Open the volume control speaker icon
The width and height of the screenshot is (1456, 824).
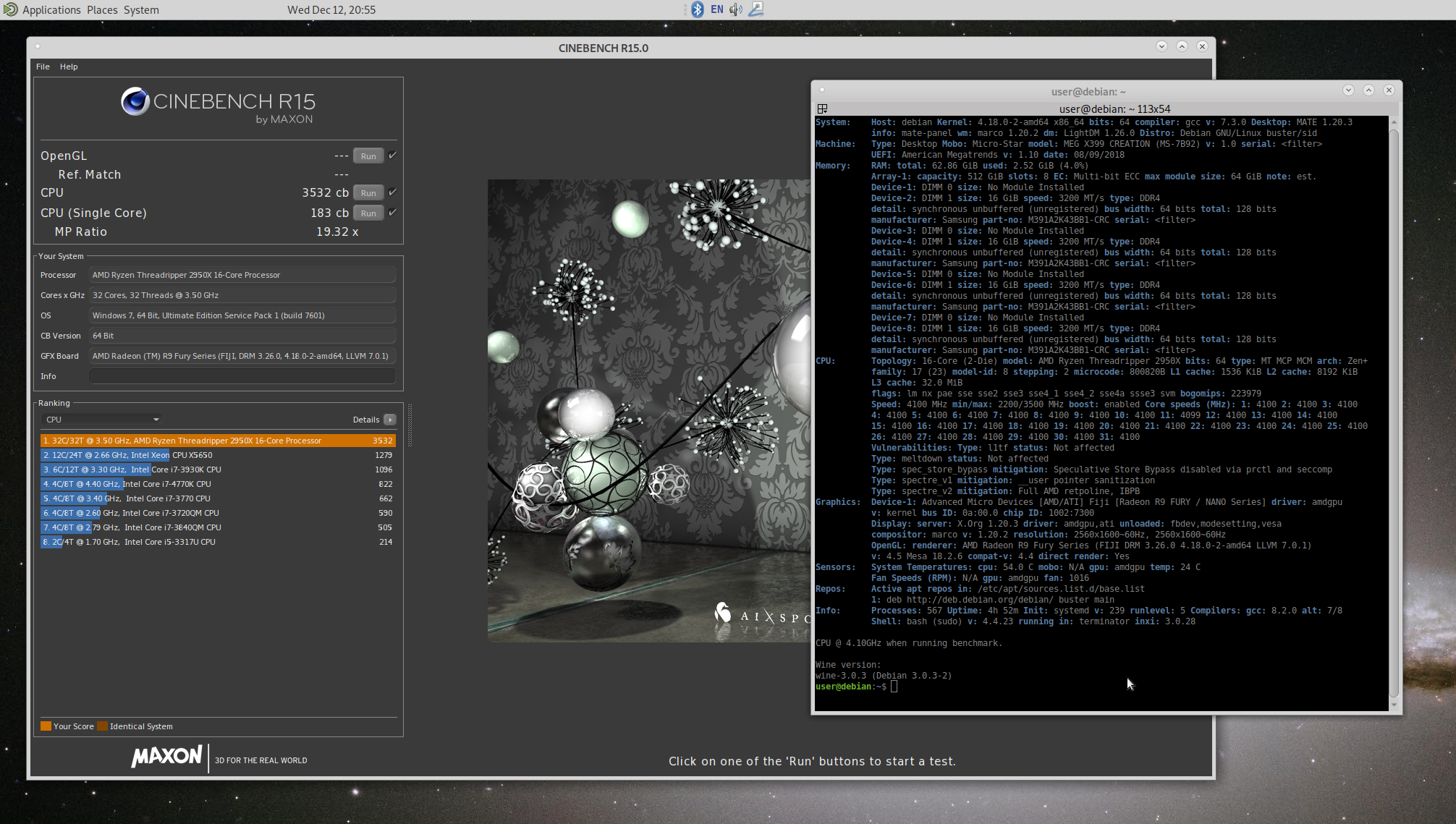[736, 9]
